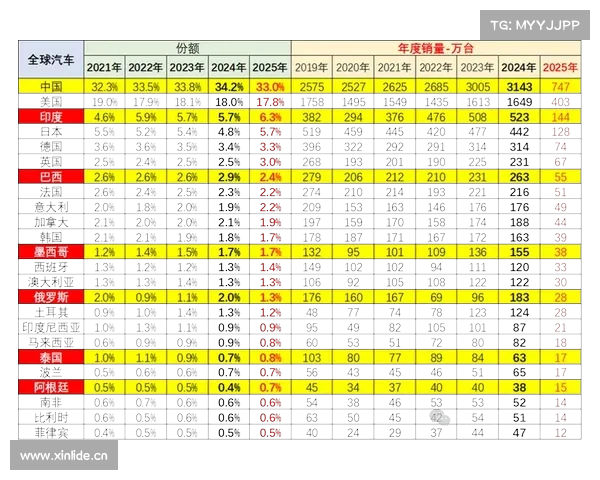This screenshot has height=480, width=600.
Task: Select the 英国 row label
Action: tap(51, 162)
